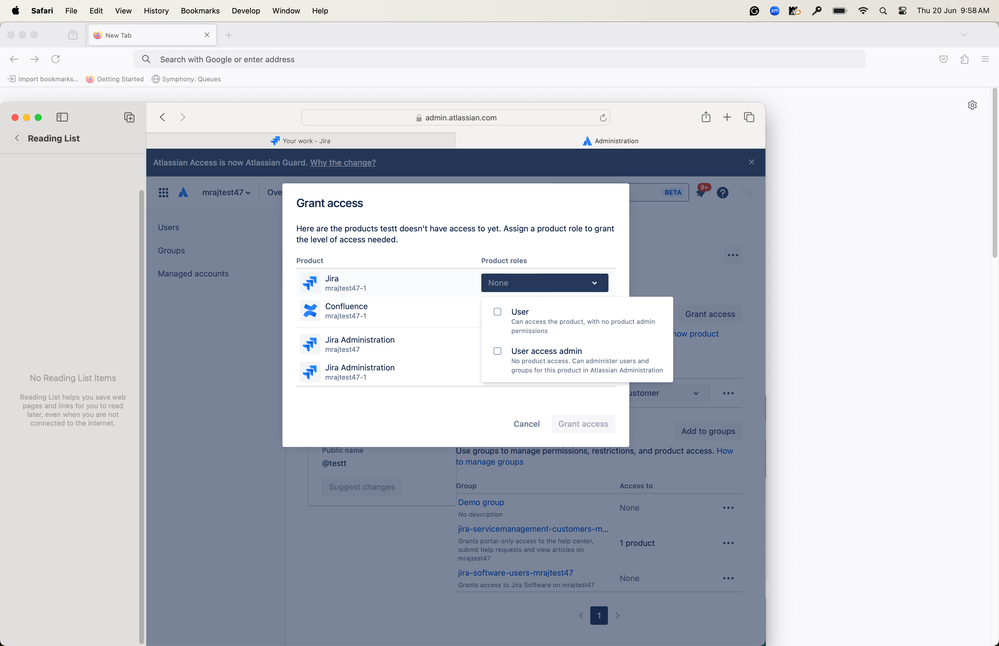Screen dimensions: 999x646
Task: Click the page-level Grant access button
Action: tap(710, 314)
